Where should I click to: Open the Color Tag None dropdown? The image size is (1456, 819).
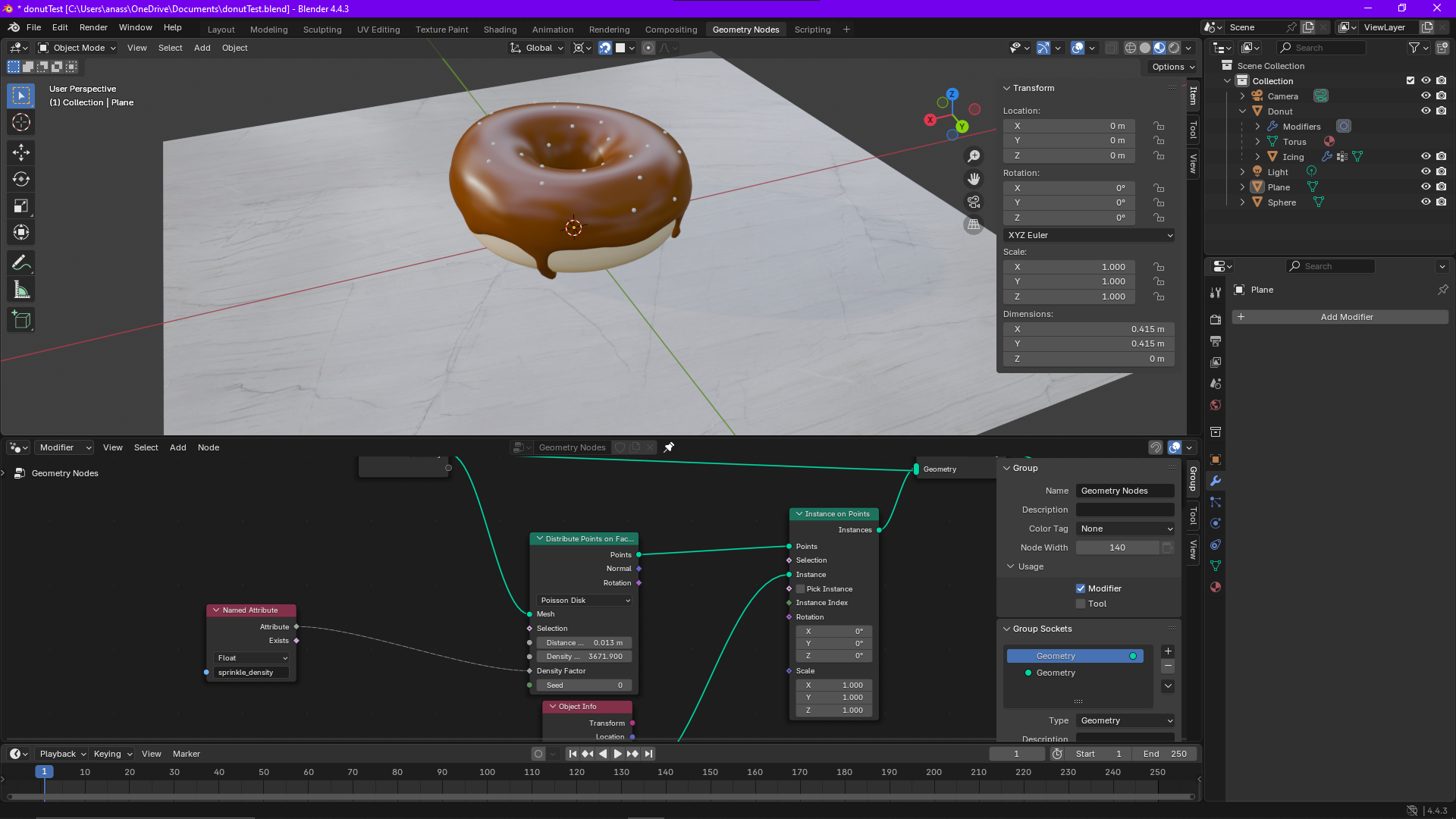point(1125,529)
